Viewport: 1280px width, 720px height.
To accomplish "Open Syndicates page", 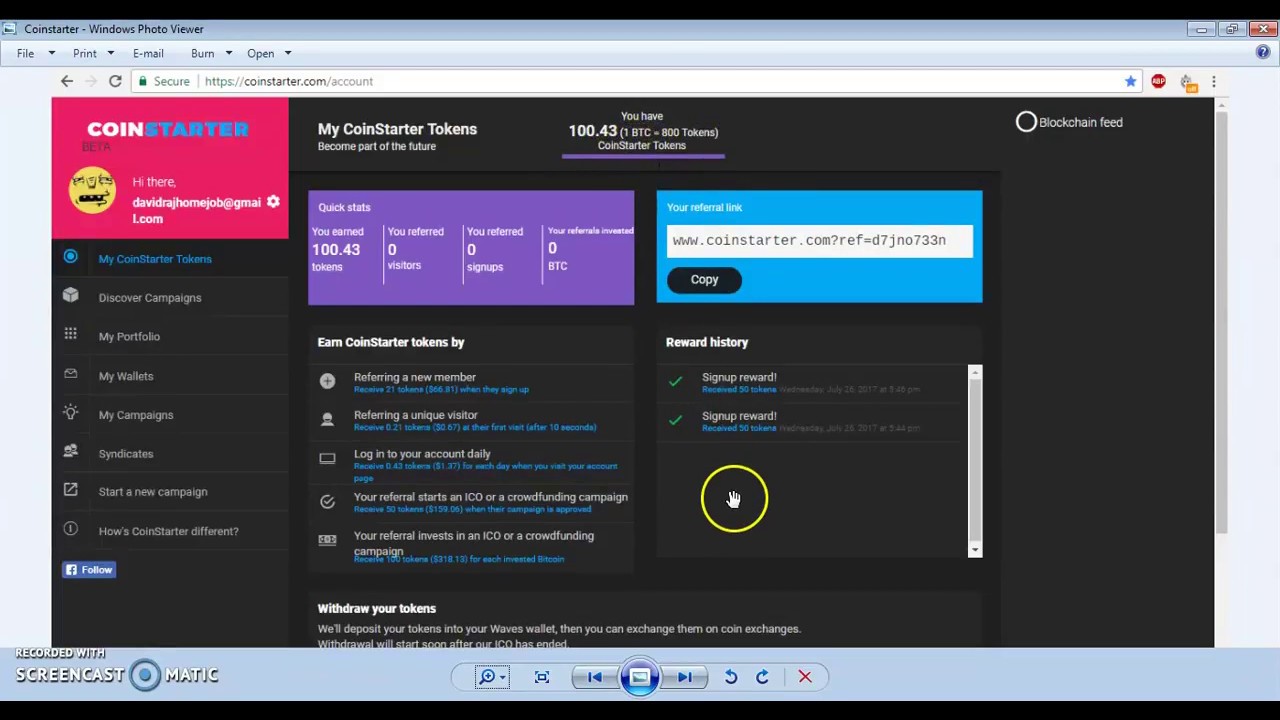I will pos(126,454).
